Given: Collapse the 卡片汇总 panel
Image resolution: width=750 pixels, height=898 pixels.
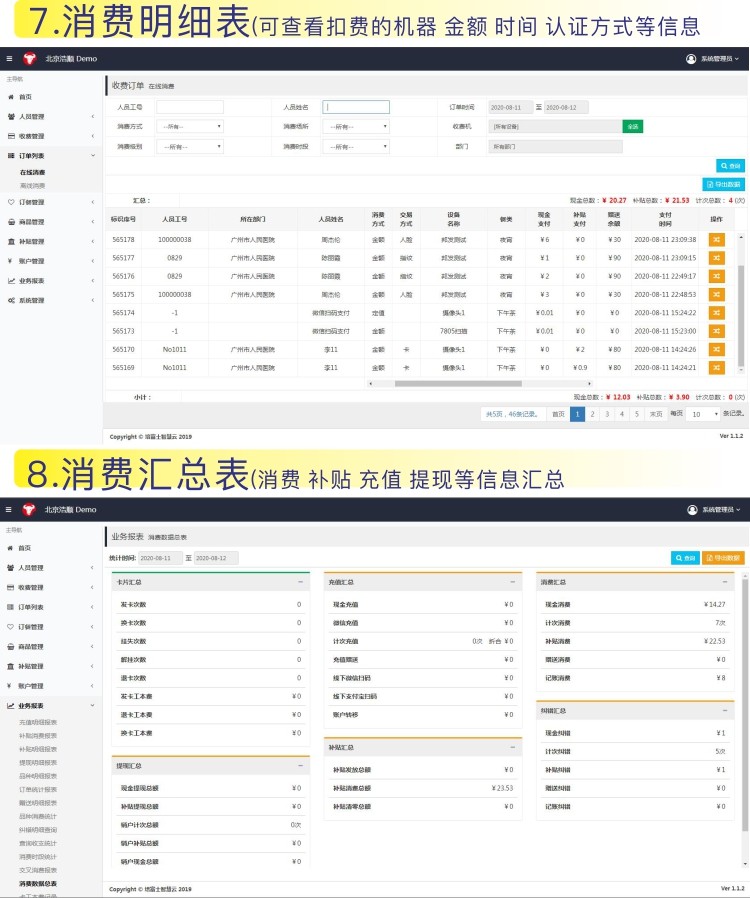Looking at the screenshot, I should pos(300,581).
